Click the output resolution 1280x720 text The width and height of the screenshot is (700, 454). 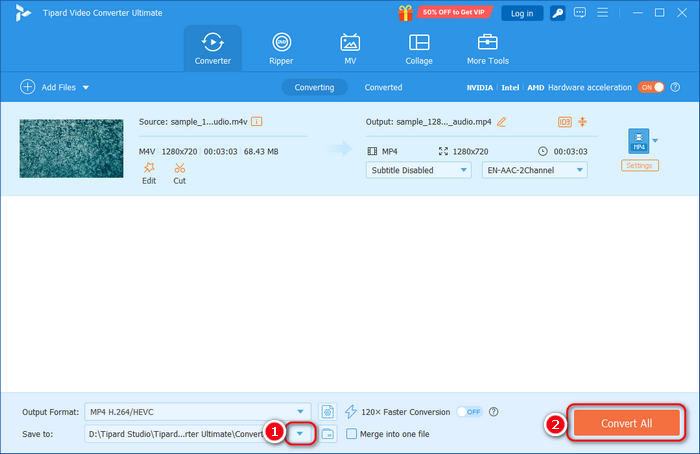[470, 151]
